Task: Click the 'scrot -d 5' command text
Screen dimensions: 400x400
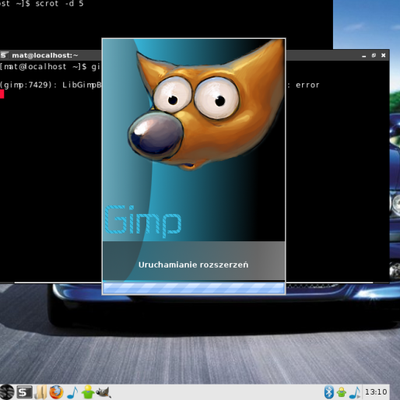Action: 59,4
